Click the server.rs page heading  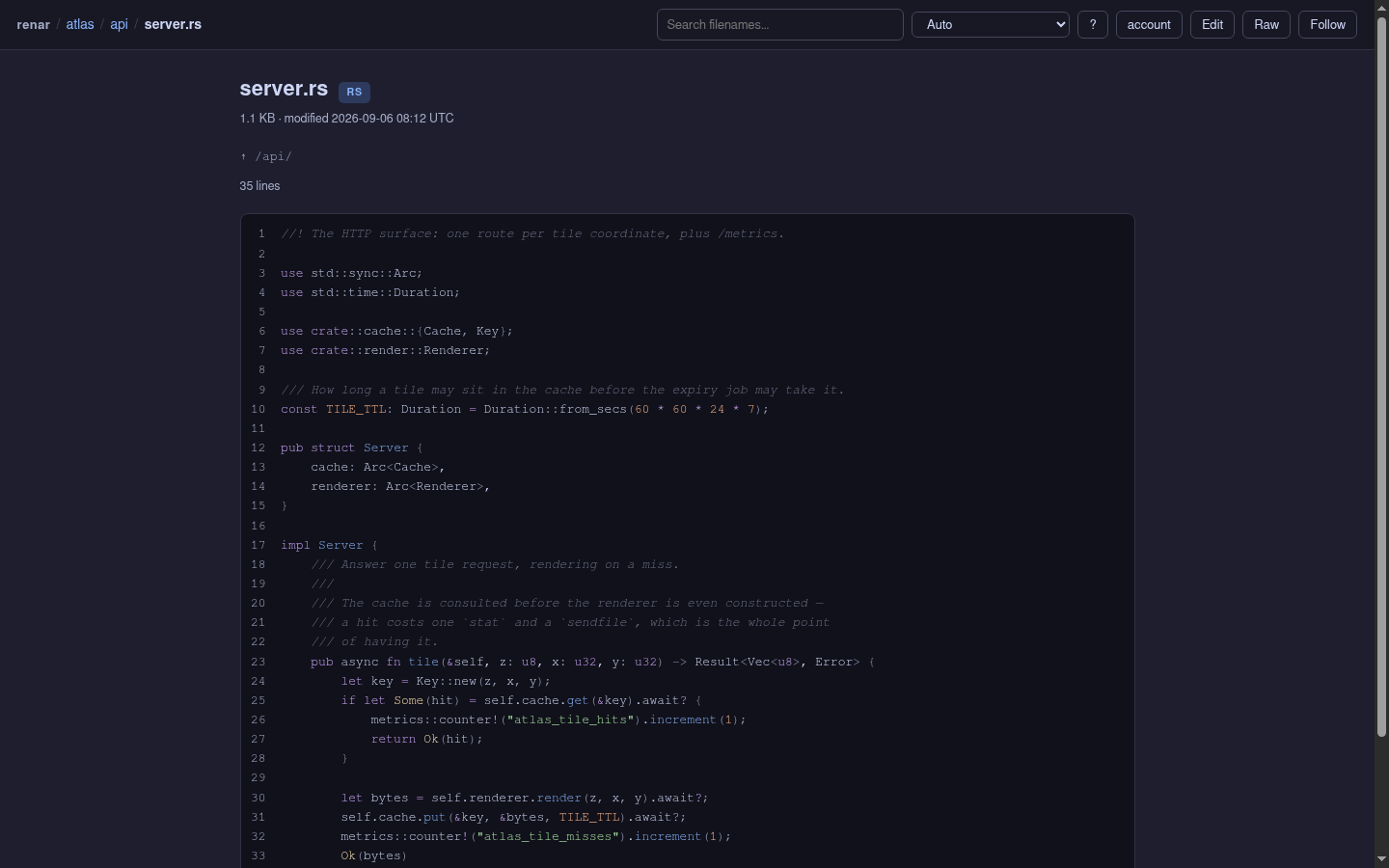point(284,89)
